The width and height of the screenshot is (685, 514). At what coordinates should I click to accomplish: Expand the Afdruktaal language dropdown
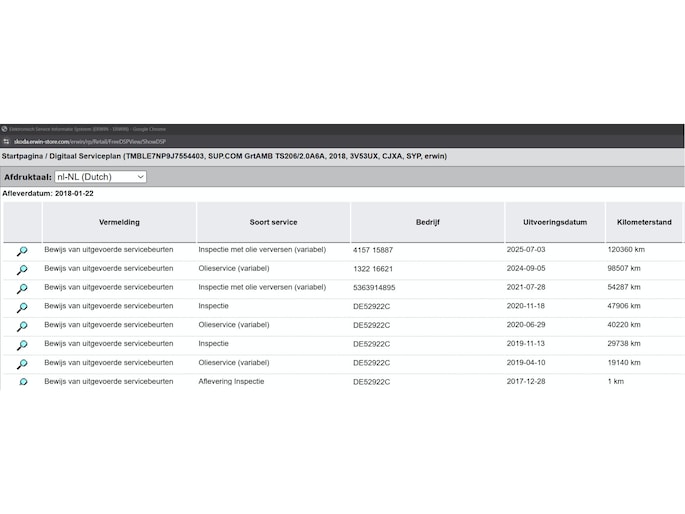click(x=101, y=177)
